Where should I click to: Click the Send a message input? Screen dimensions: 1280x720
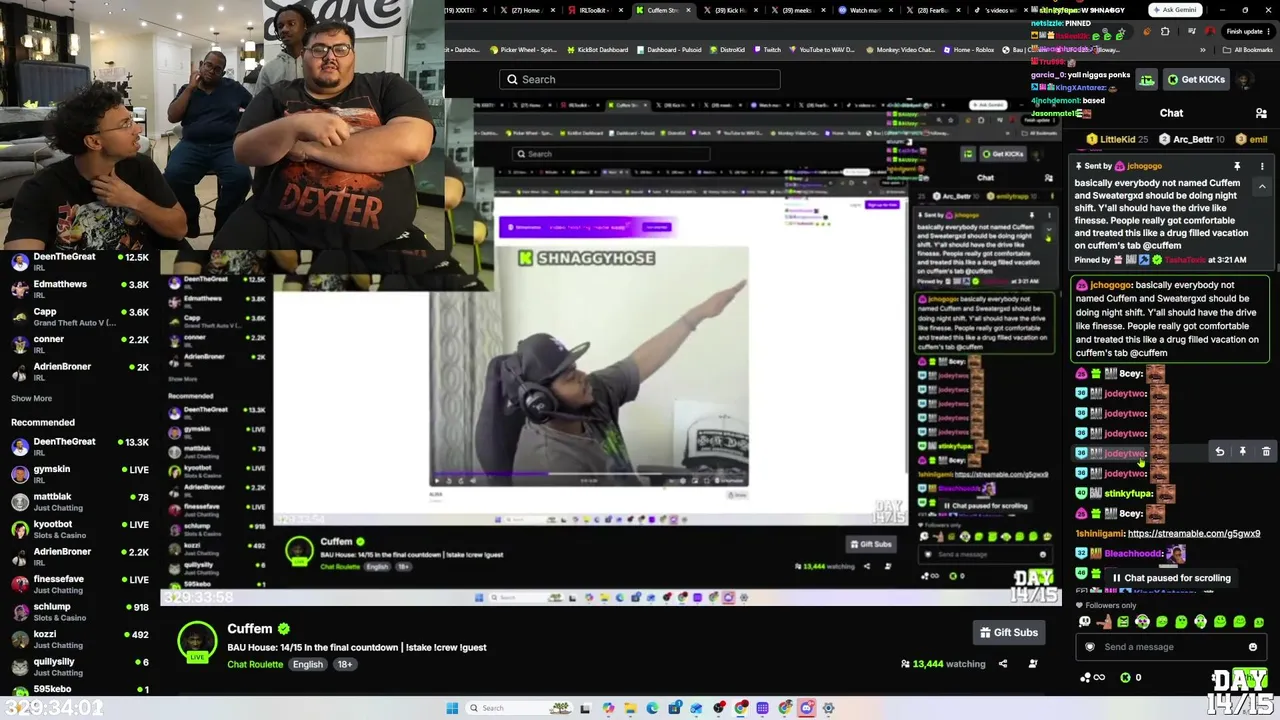1170,647
